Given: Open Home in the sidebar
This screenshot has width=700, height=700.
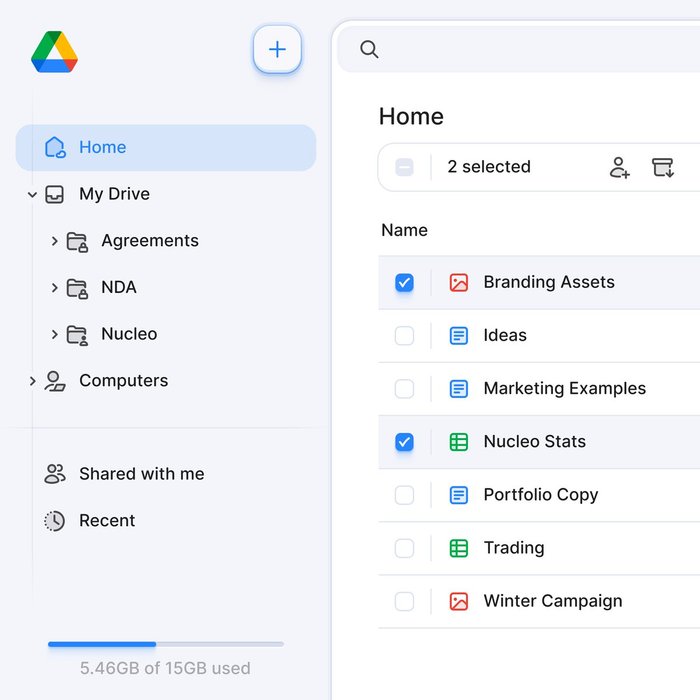Looking at the screenshot, I should click(166, 147).
